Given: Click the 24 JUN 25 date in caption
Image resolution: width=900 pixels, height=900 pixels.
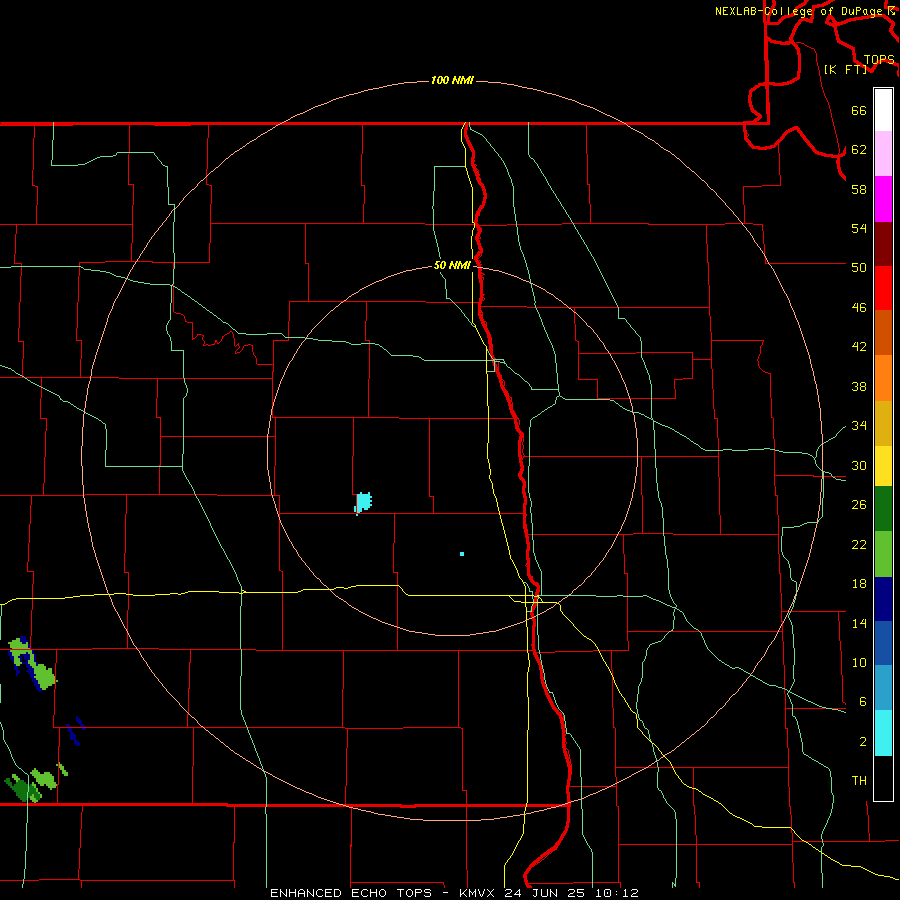Looking at the screenshot, I should pyautogui.click(x=544, y=893).
